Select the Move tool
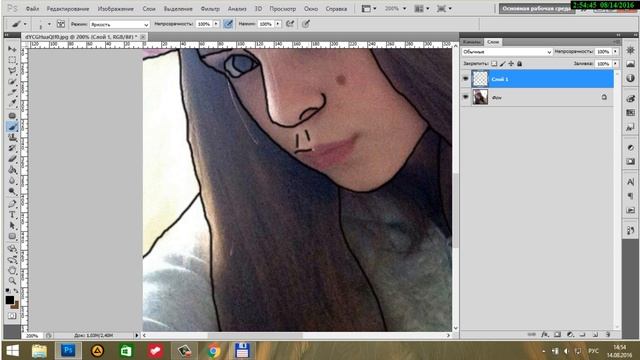Screen dimensions: 640x360 (12, 49)
